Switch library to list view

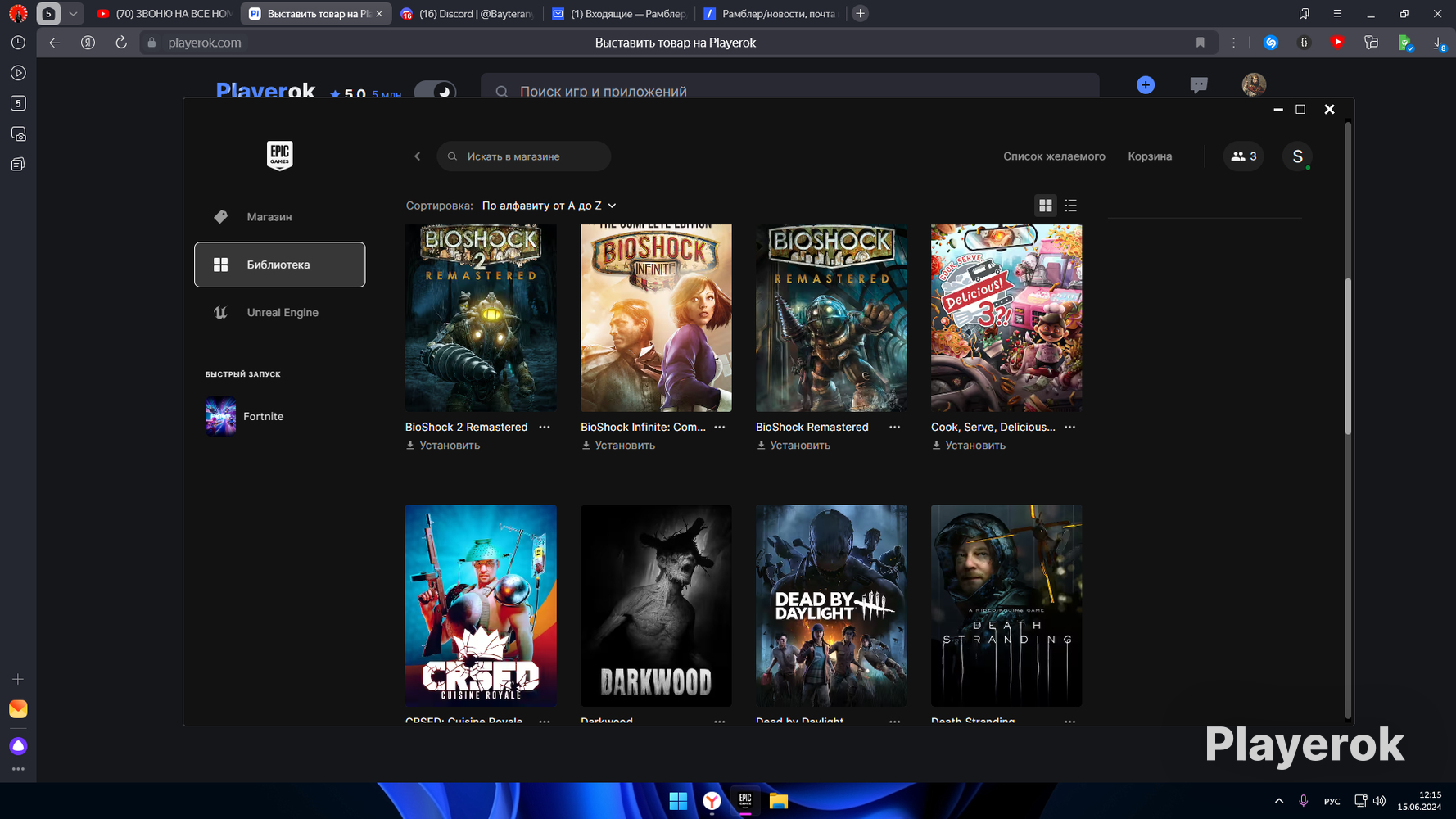pyautogui.click(x=1071, y=206)
